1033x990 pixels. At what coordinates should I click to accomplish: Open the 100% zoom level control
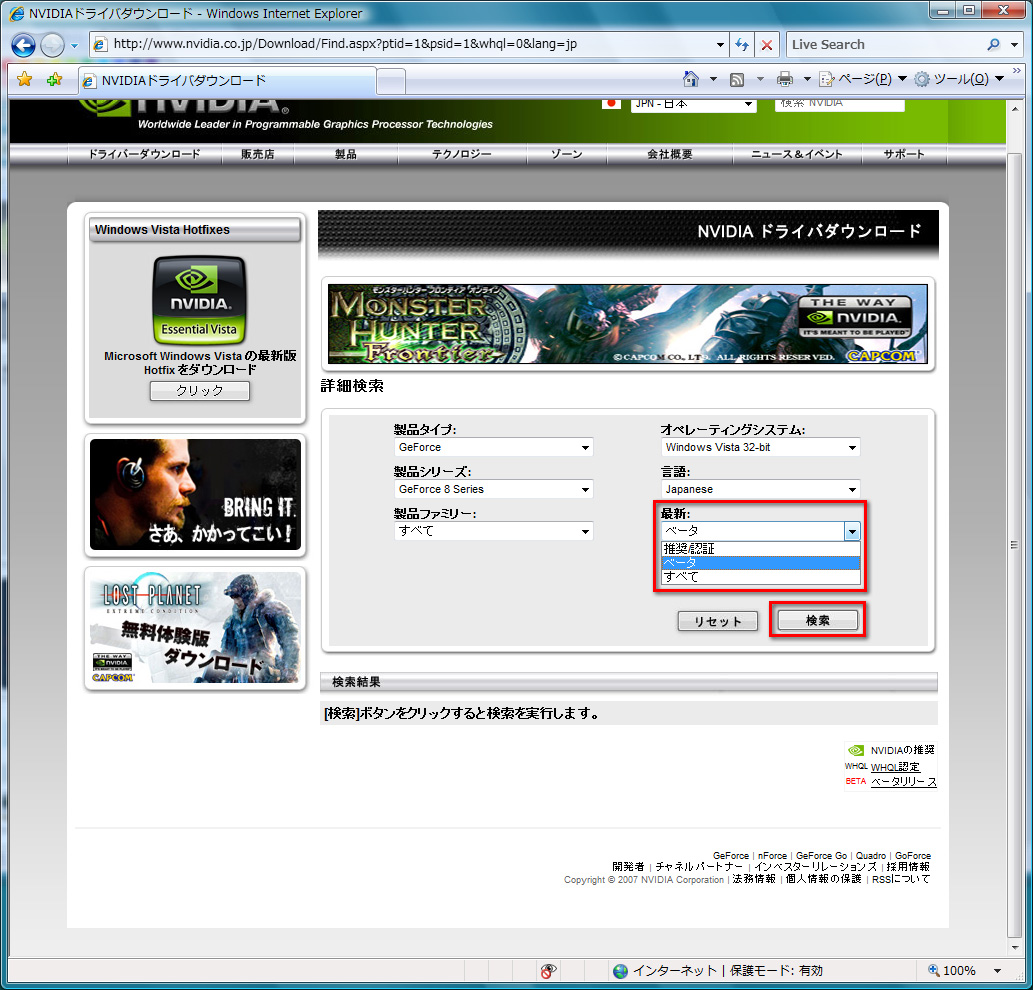[964, 970]
